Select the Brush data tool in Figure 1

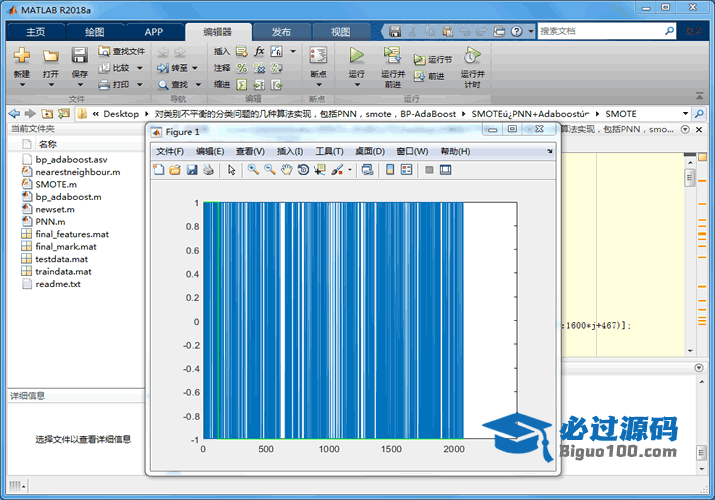pos(337,170)
